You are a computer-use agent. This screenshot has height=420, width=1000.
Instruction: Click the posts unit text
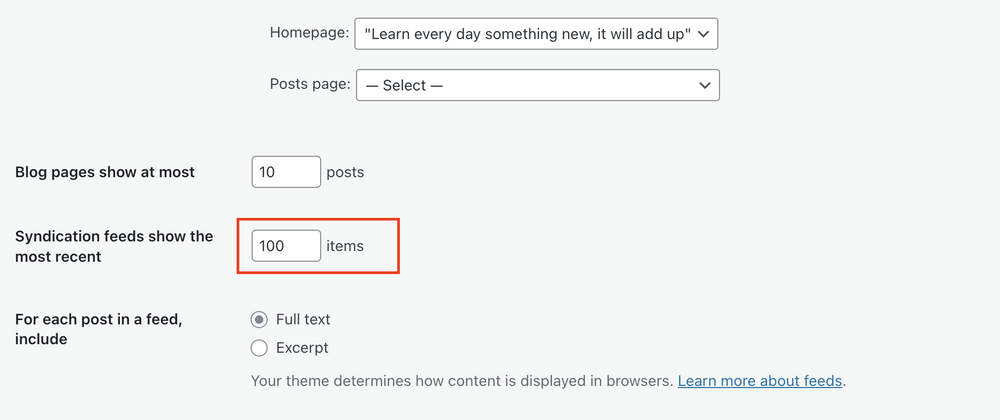click(345, 172)
